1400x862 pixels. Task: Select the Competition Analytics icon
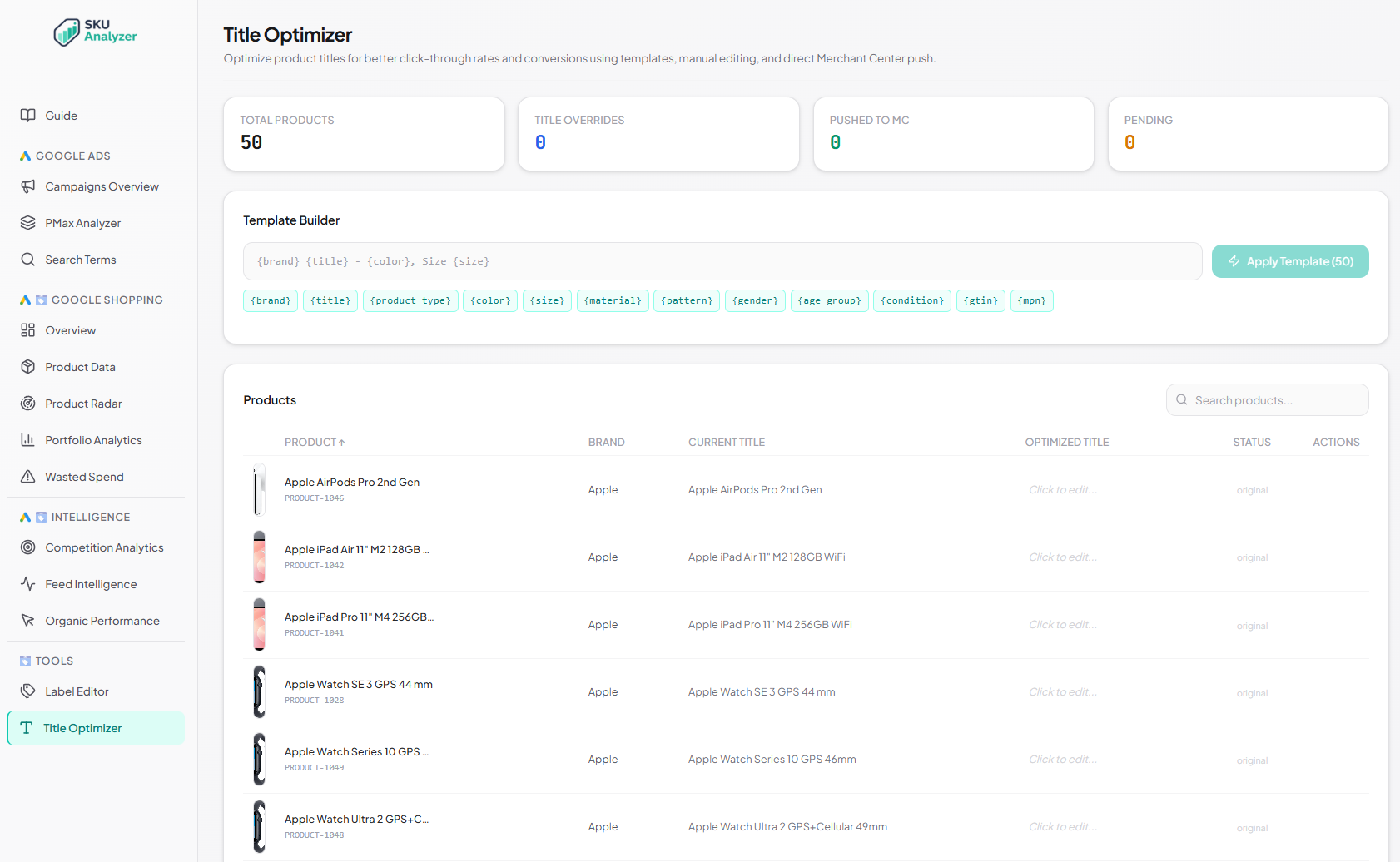[x=27, y=547]
